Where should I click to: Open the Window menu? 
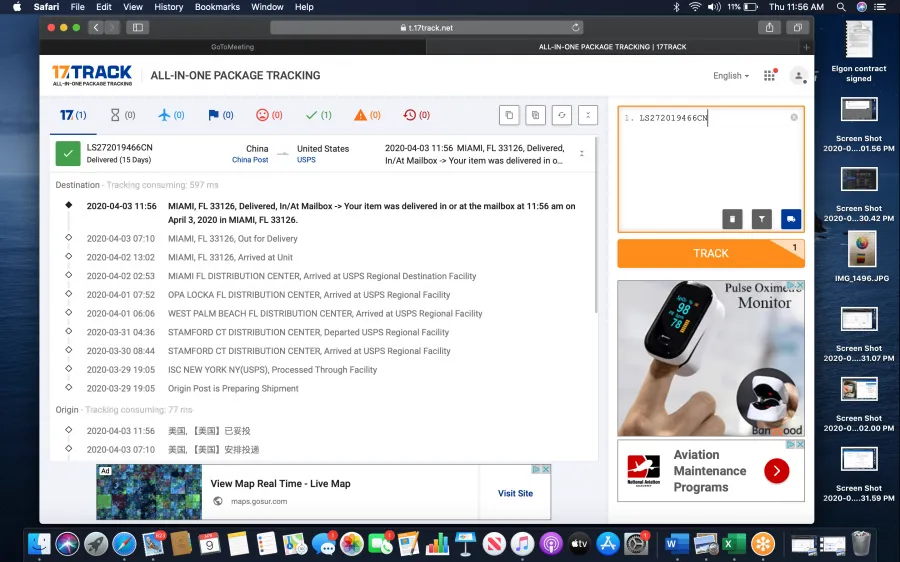click(x=267, y=7)
